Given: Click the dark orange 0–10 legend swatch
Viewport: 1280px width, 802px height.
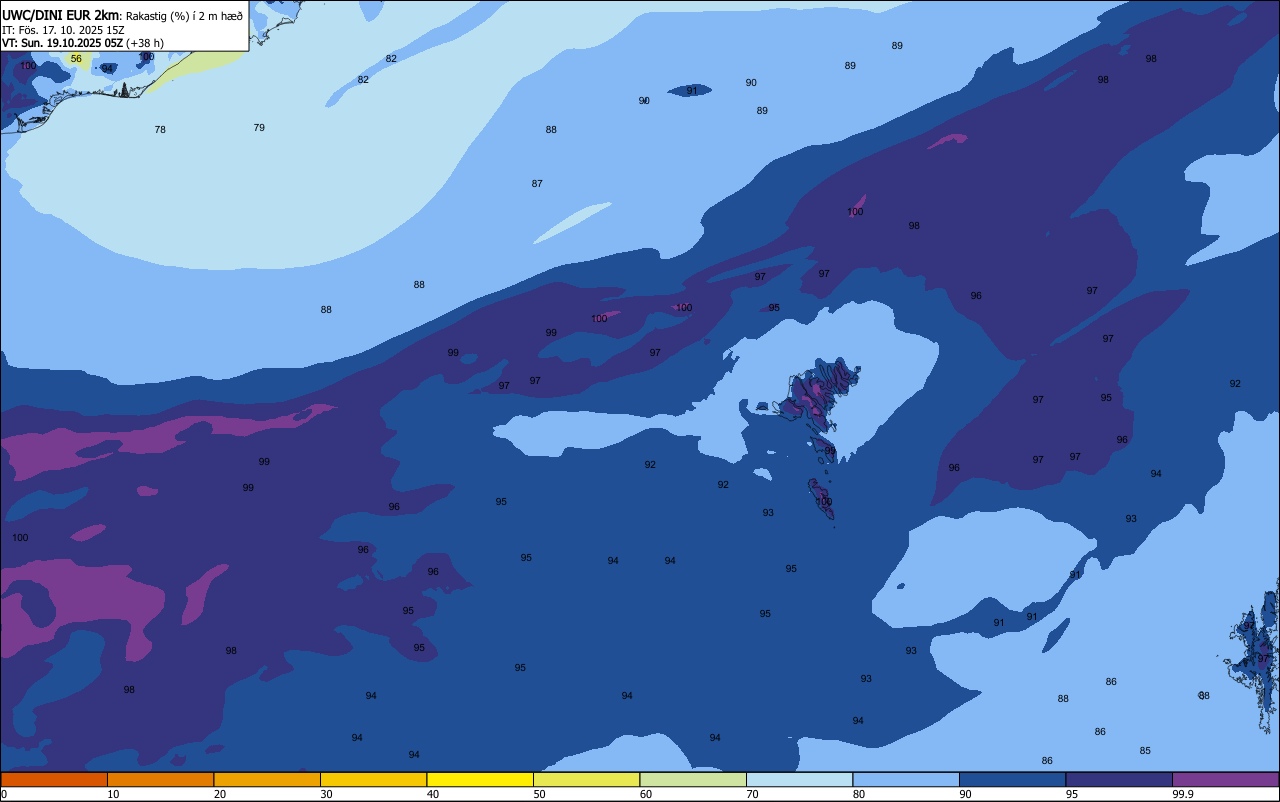Looking at the screenshot, I should click(x=54, y=779).
